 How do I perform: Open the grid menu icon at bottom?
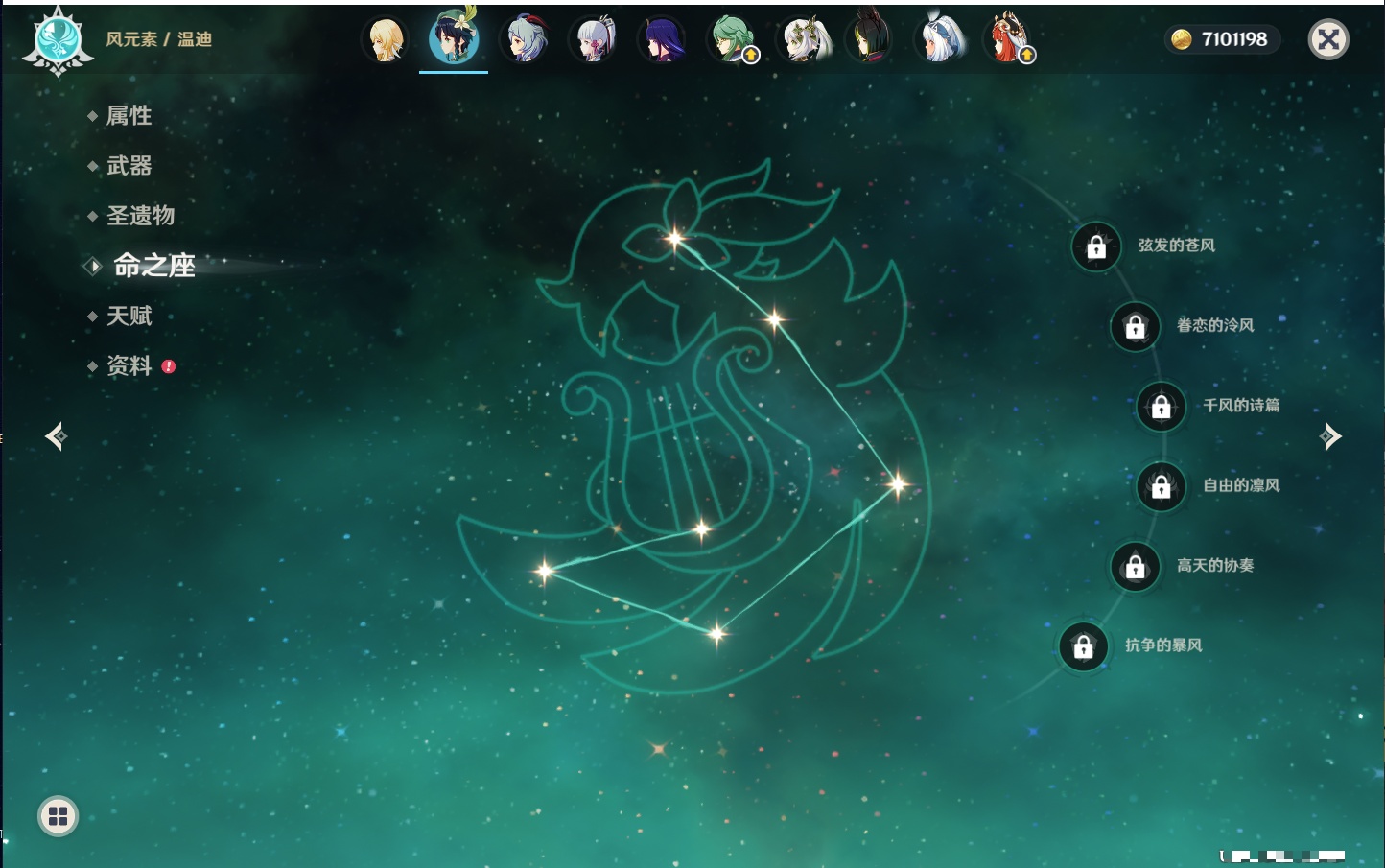click(58, 816)
